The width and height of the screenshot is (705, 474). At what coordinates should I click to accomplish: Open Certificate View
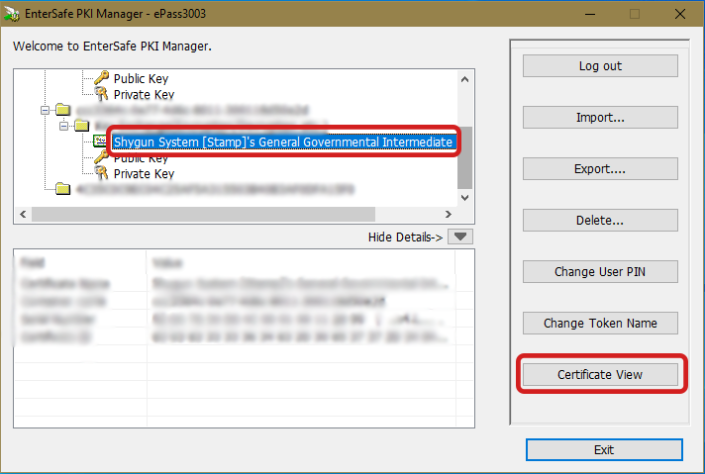pos(600,375)
